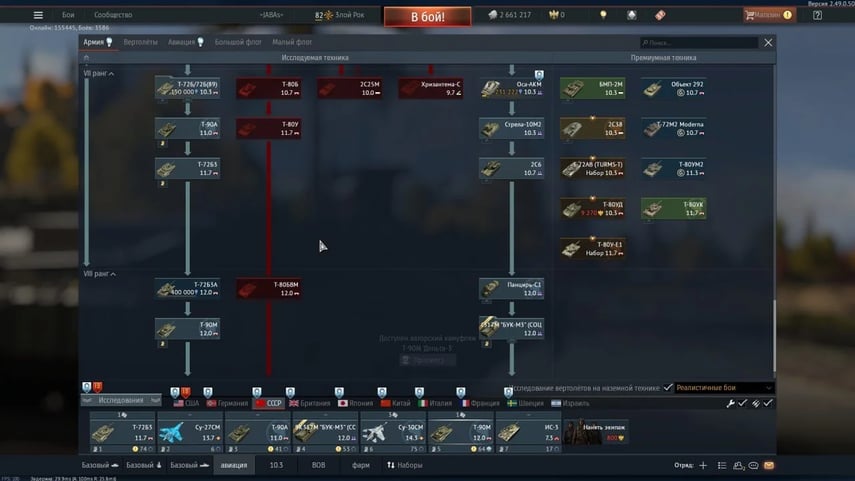Image resolution: width=855 pixels, height=481 pixels.
Task: Click the Магазин shop cart icon
Action: (x=750, y=15)
